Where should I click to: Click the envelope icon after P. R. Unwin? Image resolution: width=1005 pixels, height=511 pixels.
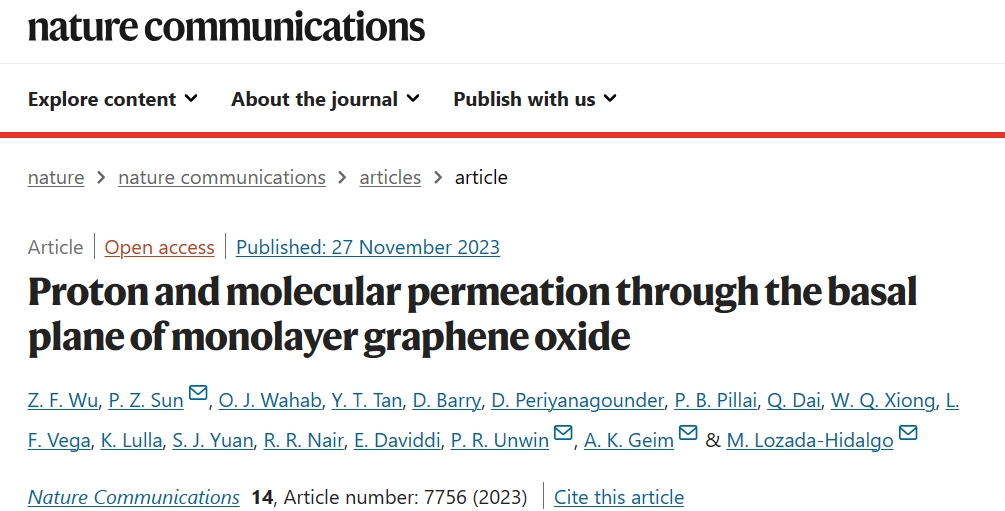click(x=563, y=433)
